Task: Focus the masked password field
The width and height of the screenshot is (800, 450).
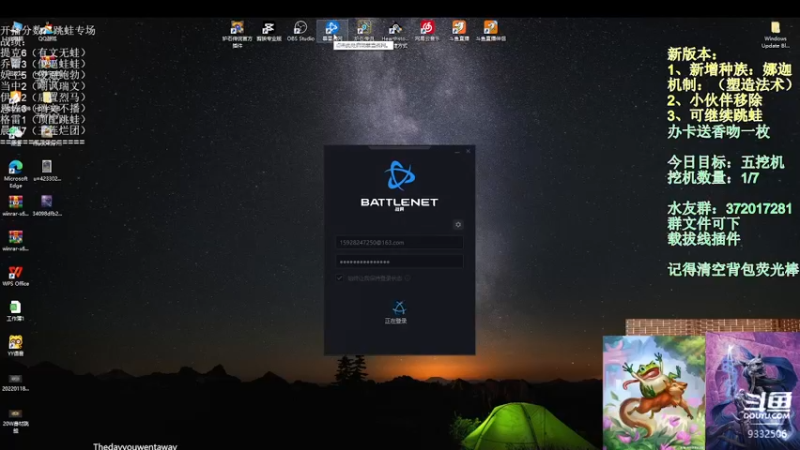Action: (399, 262)
